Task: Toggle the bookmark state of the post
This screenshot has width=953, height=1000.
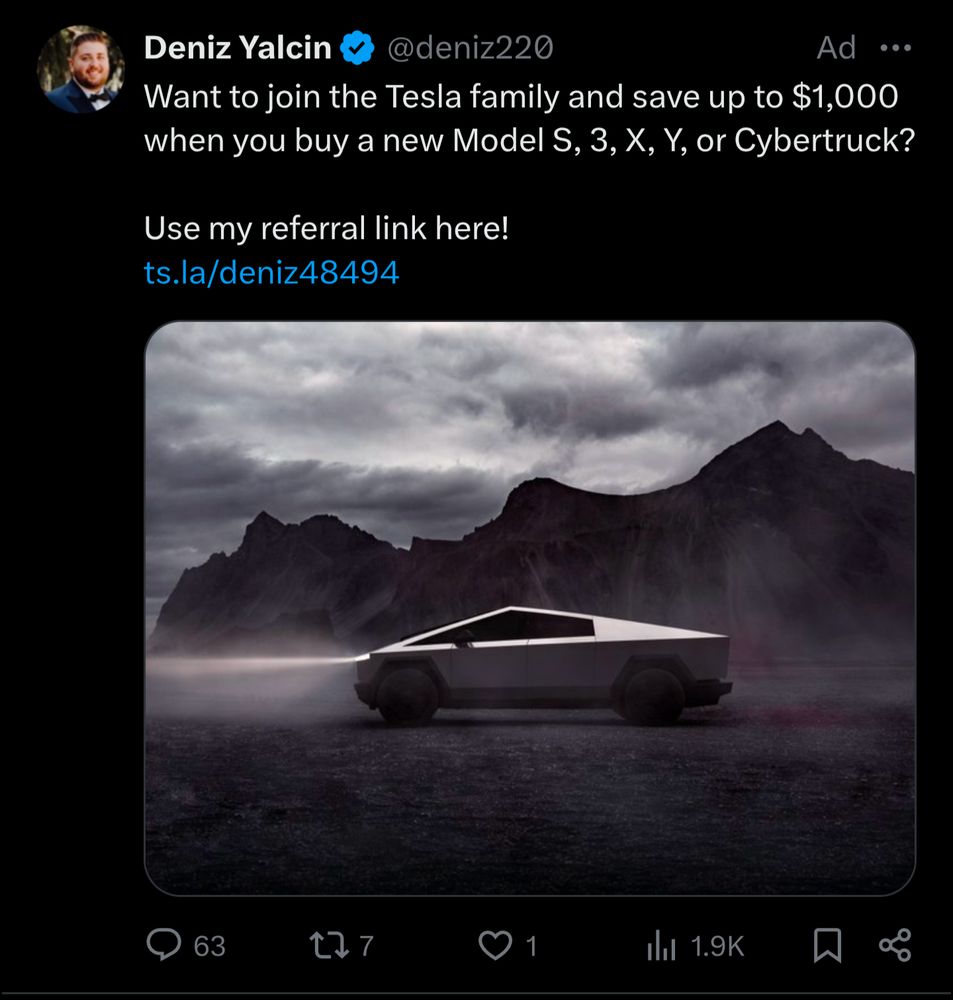Action: click(827, 945)
